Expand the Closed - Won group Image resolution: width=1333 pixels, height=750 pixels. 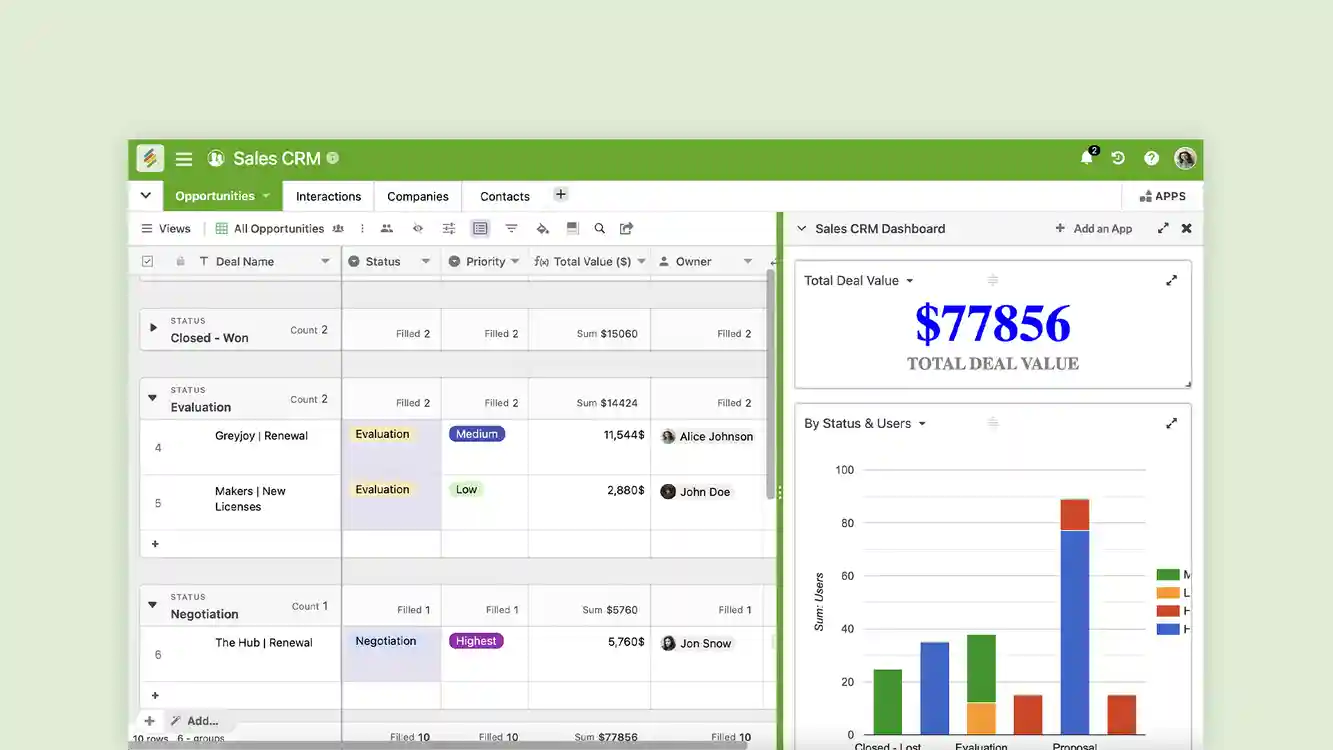[x=153, y=325]
